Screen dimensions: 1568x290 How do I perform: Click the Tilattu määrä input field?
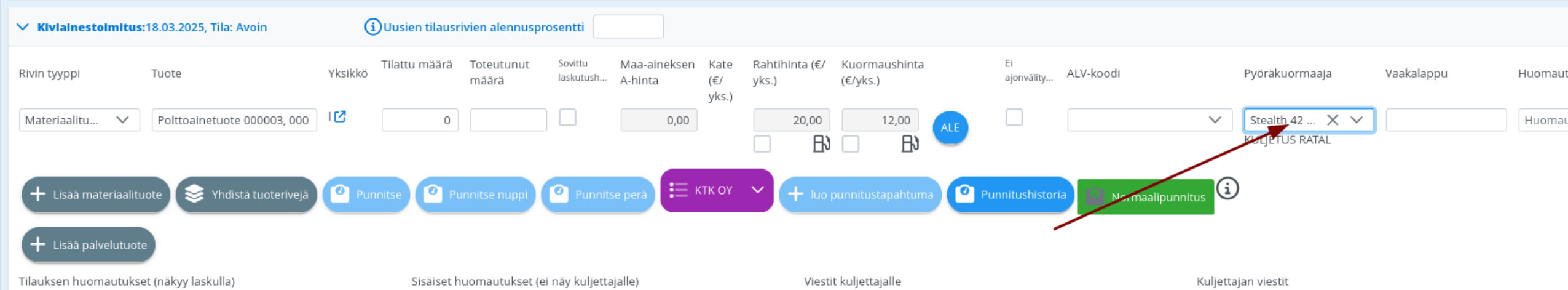pos(420,120)
